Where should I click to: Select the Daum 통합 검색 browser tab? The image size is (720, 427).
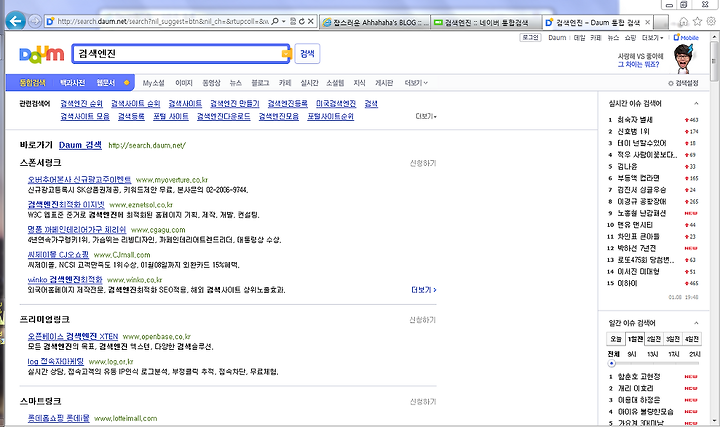pyautogui.click(x=597, y=22)
